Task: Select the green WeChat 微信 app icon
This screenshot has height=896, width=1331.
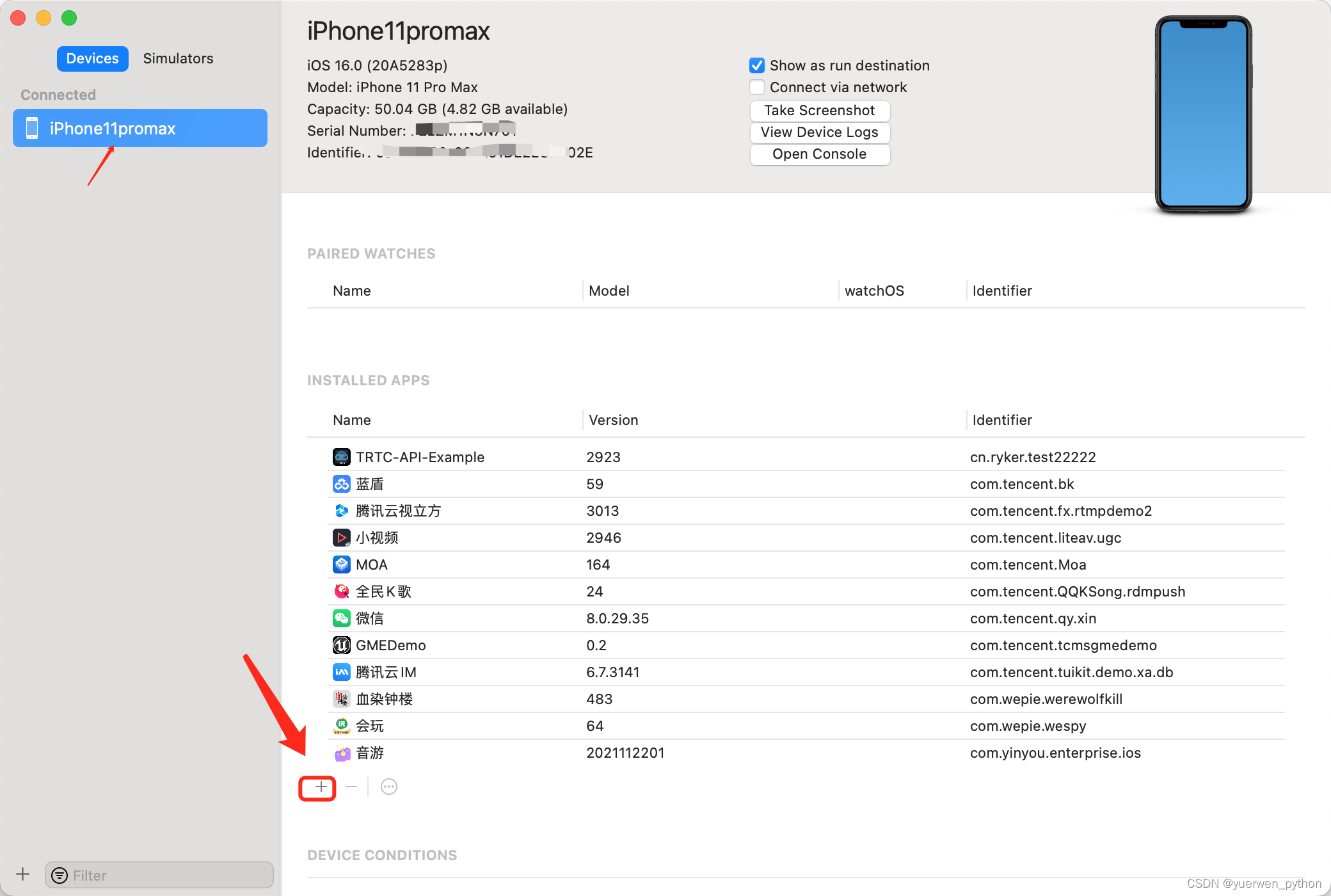Action: click(342, 618)
